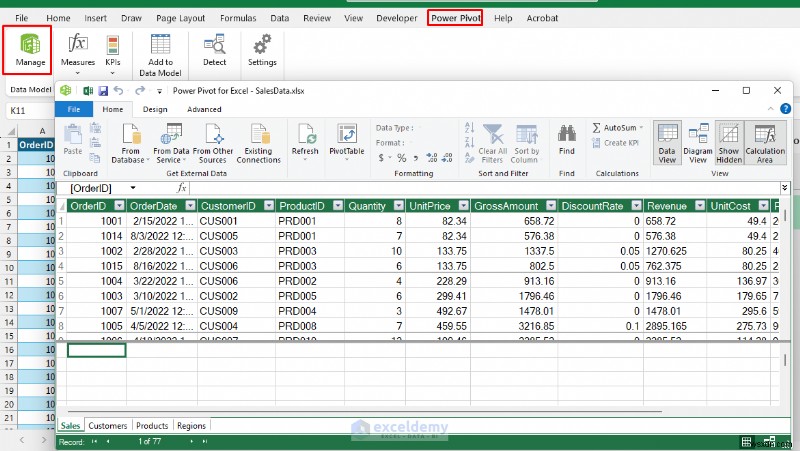Open CustomerID column filter dropdown
Screen dimensions: 800x451
[268, 206]
